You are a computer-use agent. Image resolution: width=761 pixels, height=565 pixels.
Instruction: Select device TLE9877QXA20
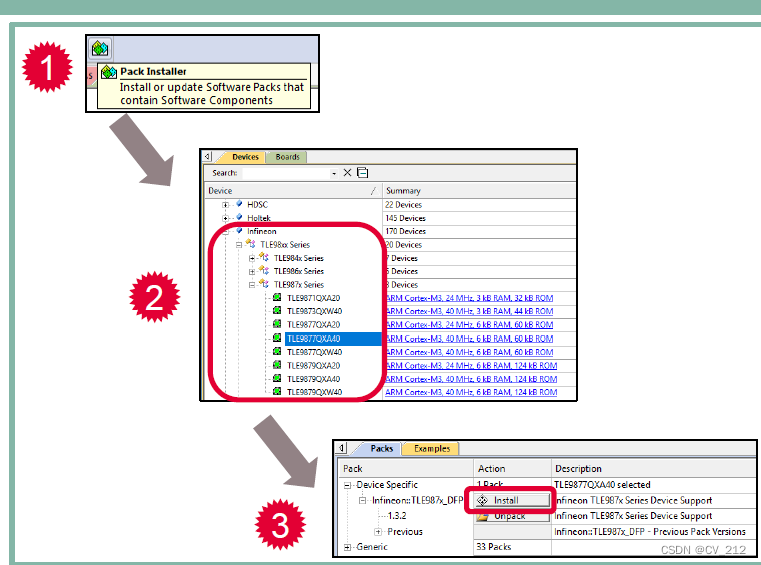(x=314, y=325)
